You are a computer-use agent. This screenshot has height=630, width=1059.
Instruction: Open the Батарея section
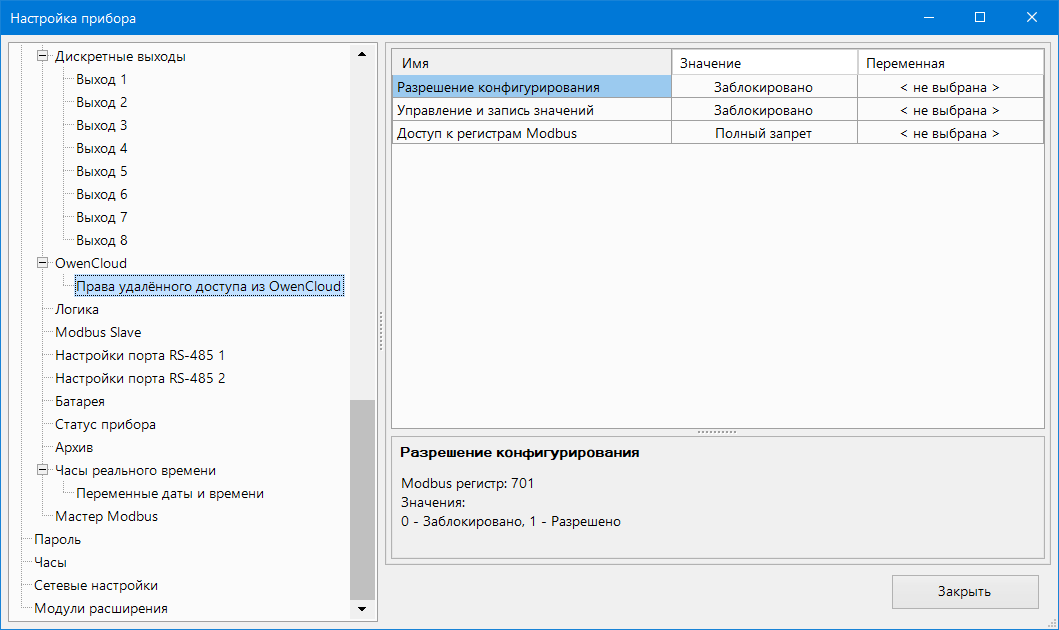80,402
